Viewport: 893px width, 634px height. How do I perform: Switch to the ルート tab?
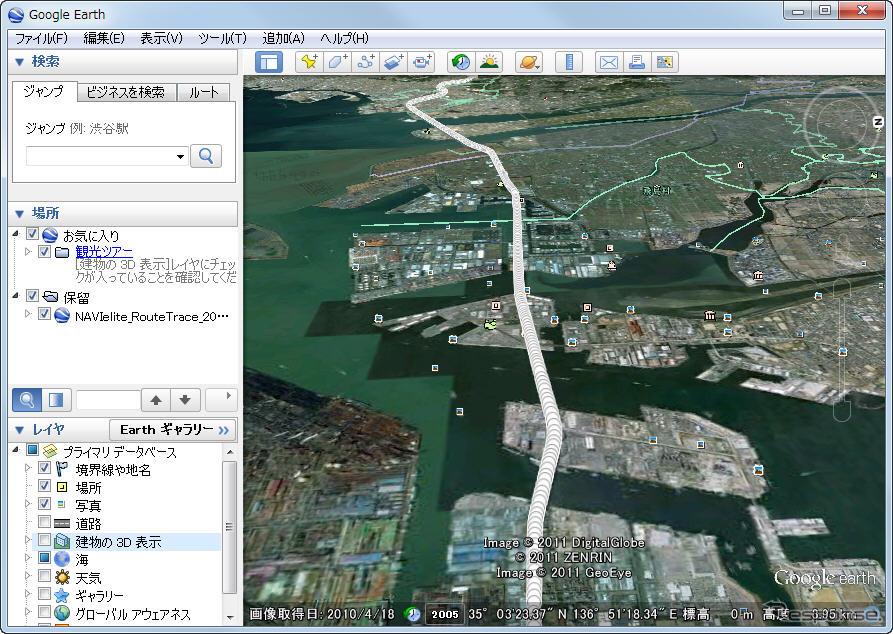[x=203, y=92]
